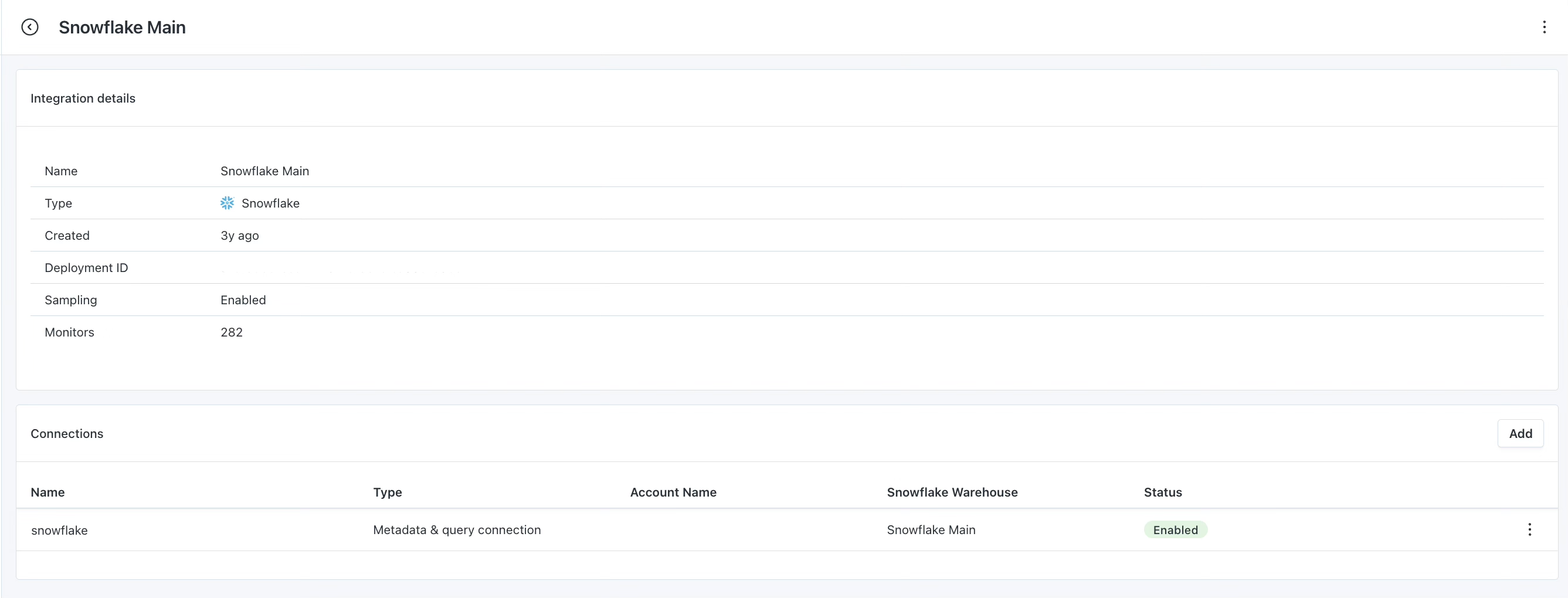Image resolution: width=1568 pixels, height=598 pixels.
Task: Click the Status column header
Action: (1163, 492)
